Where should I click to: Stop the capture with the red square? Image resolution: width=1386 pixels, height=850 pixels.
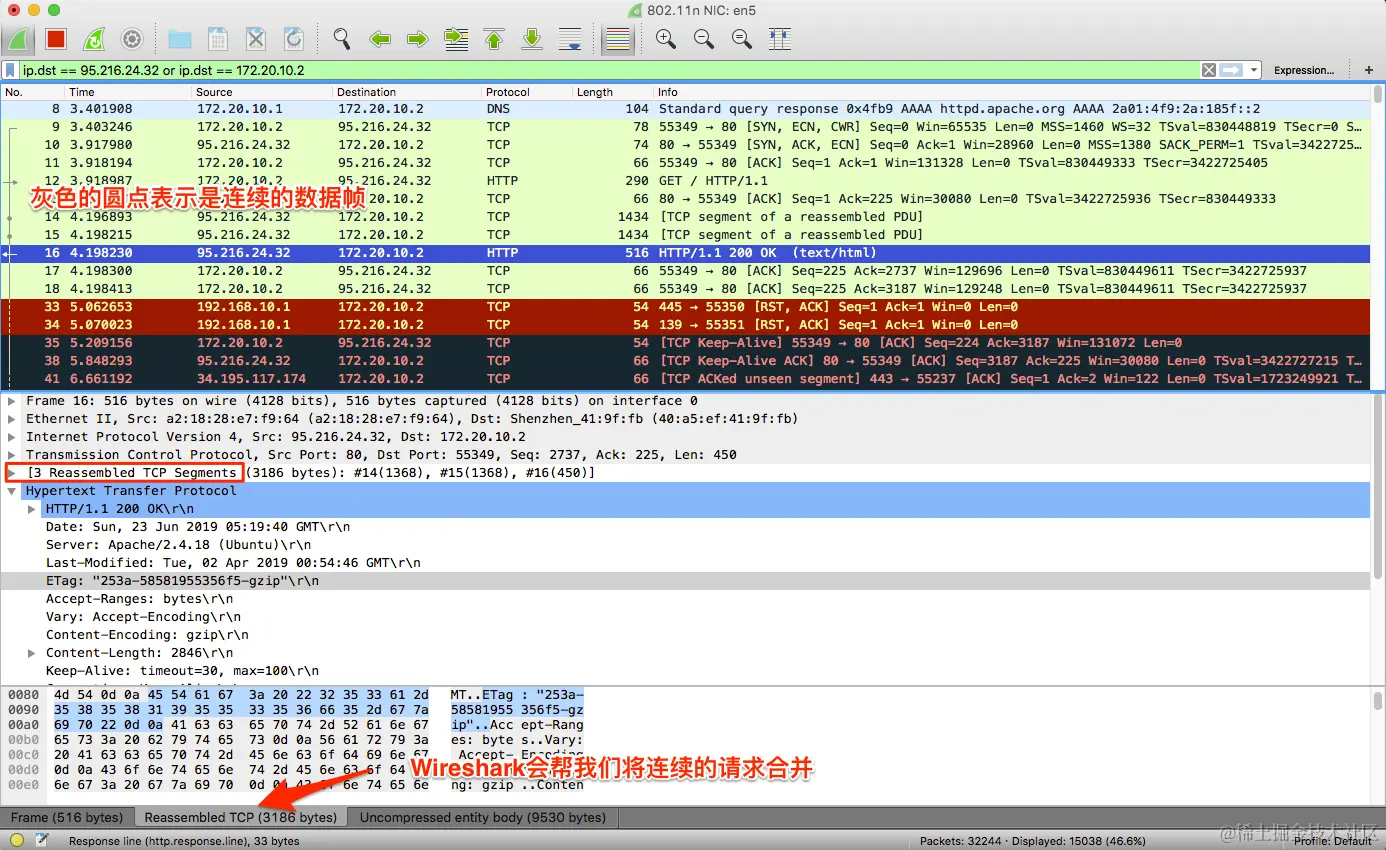(x=56, y=39)
